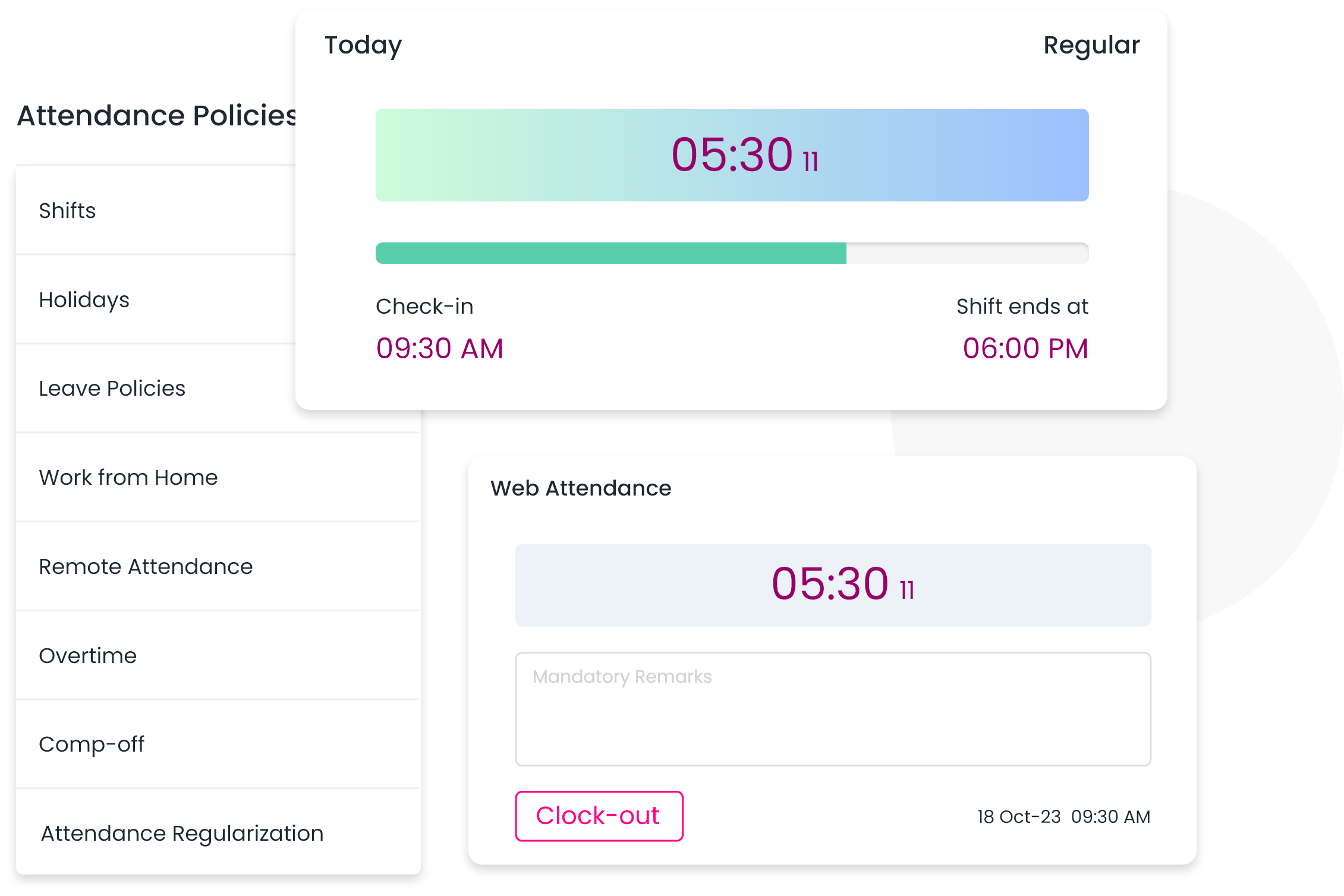
Task: Focus the Mandatory Remarks text field
Action: 833,709
